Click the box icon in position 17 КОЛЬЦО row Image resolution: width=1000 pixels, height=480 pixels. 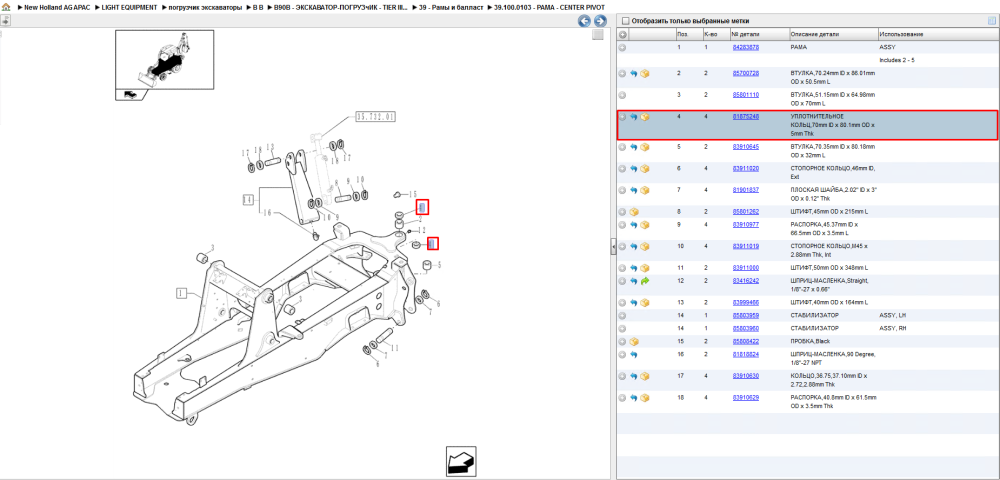[645, 376]
